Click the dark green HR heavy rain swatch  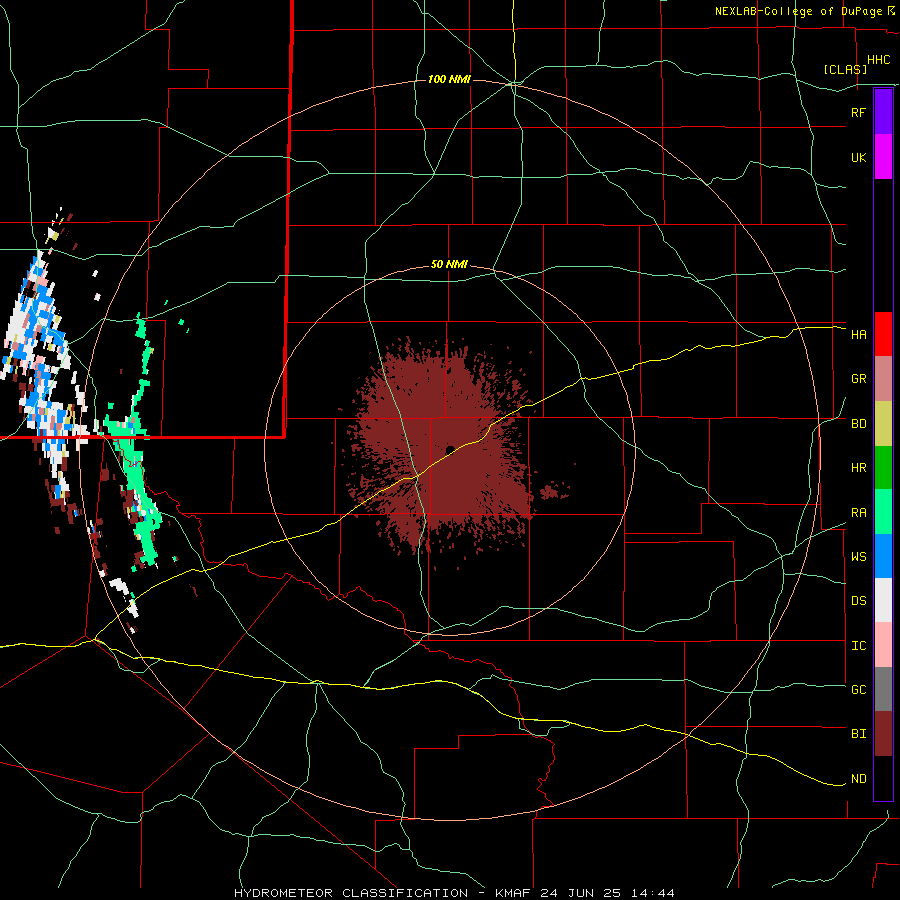883,468
